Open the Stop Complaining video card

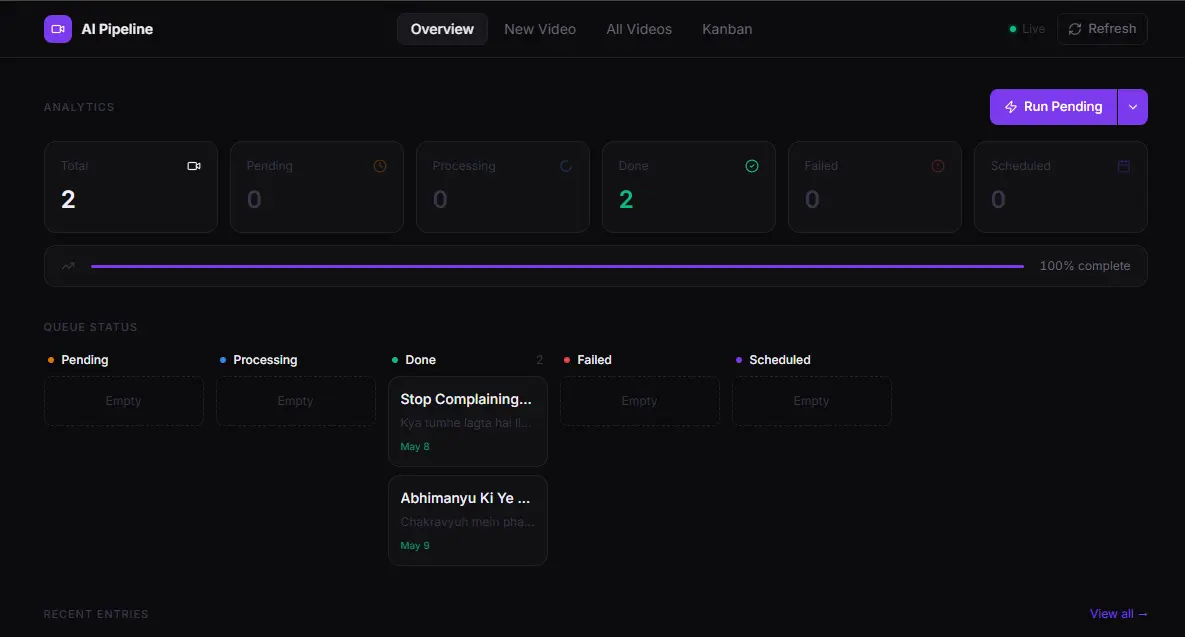(468, 422)
